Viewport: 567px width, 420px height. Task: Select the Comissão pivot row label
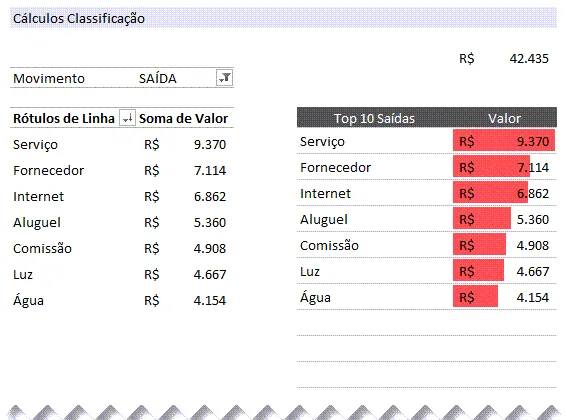(42, 249)
